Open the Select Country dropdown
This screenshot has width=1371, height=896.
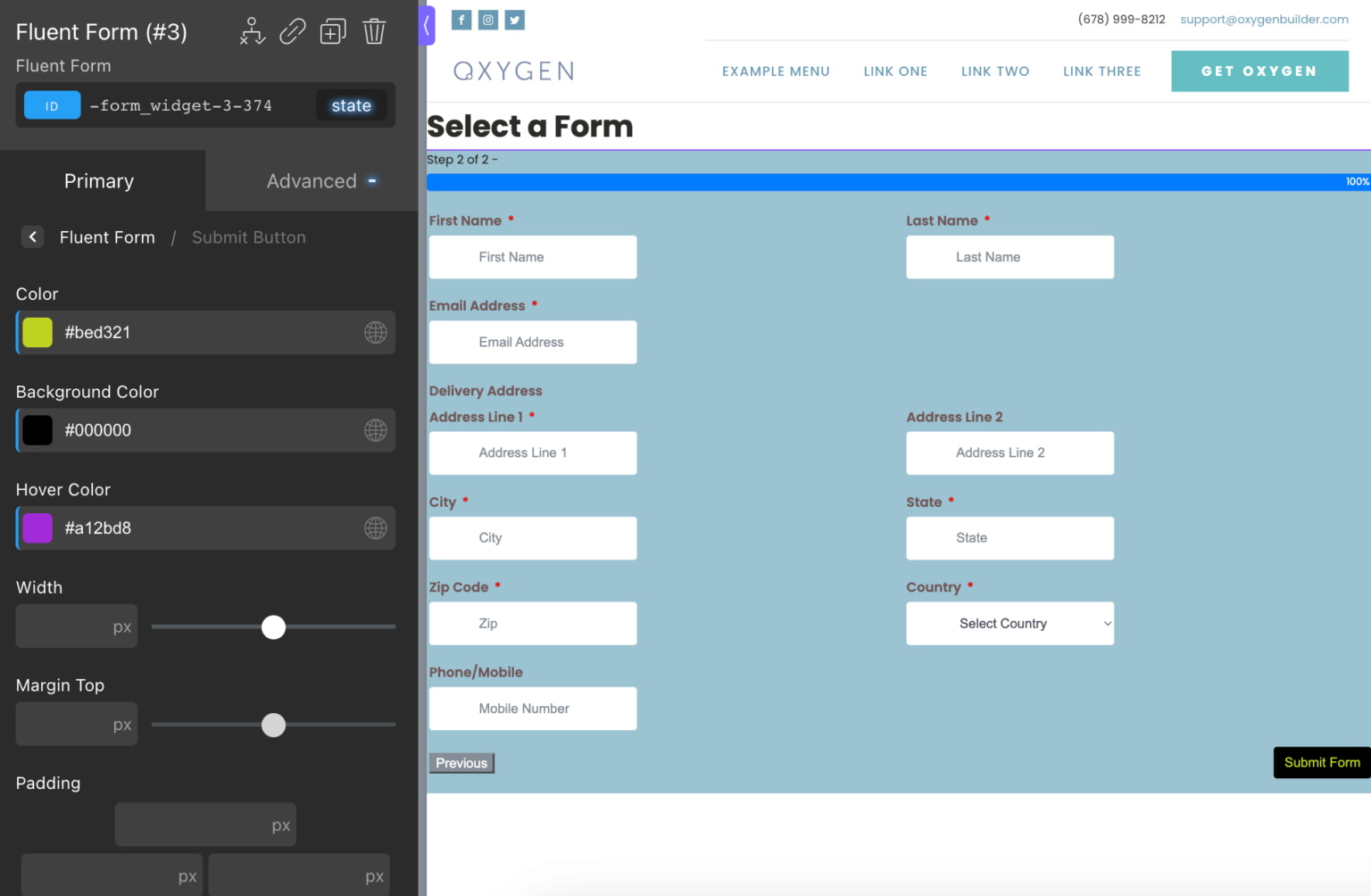tap(1010, 623)
